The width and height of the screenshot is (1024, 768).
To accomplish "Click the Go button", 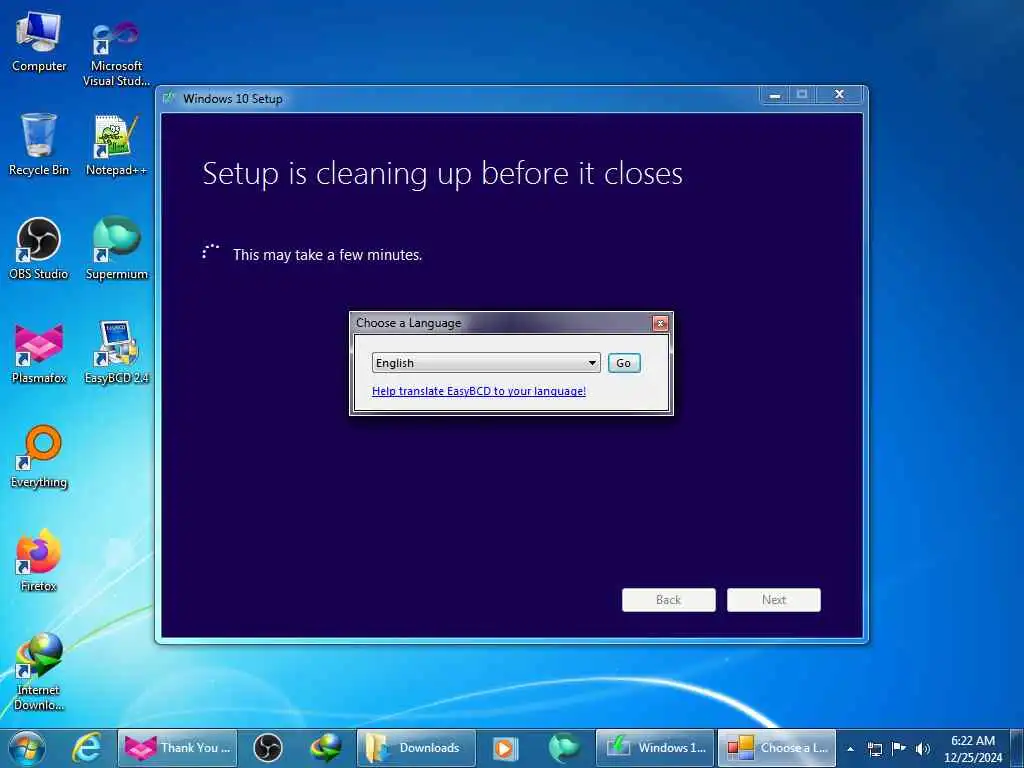I will [624, 362].
